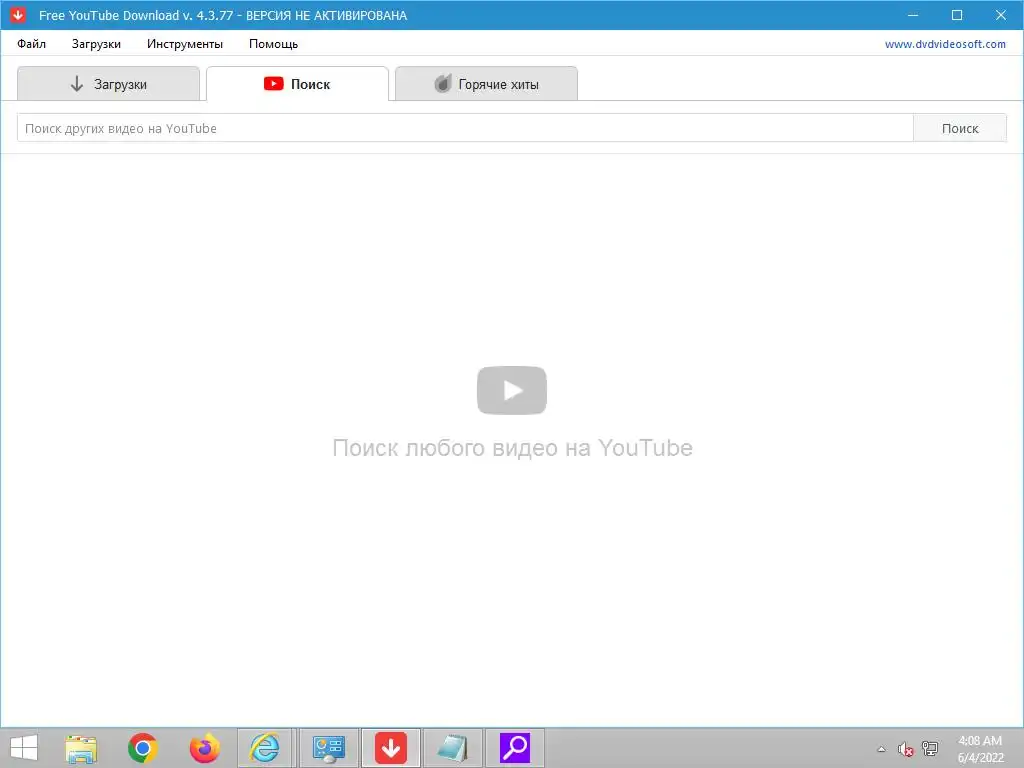This screenshot has width=1024, height=768.
Task: Minimize the Free YouTube Download window
Action: tap(913, 15)
